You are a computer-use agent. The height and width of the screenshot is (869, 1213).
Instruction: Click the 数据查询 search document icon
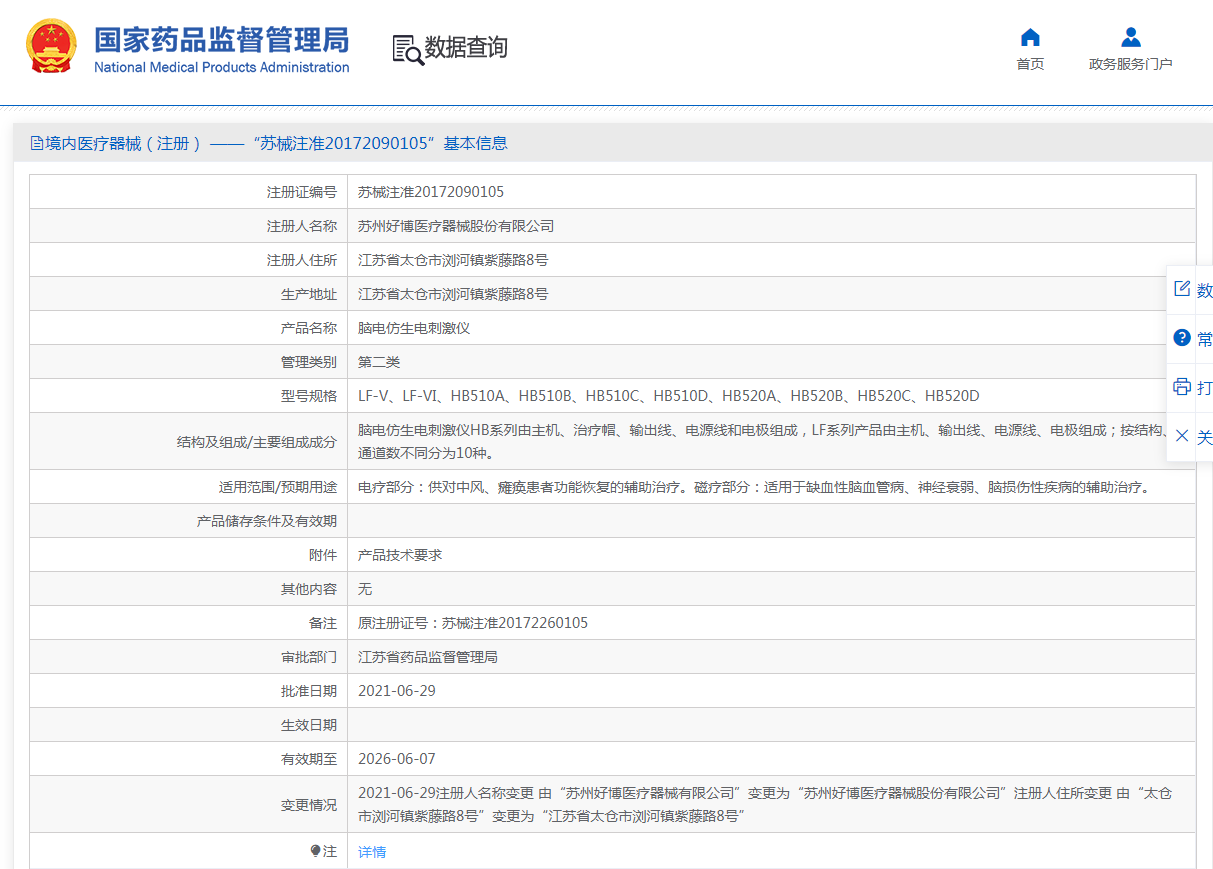(407, 49)
